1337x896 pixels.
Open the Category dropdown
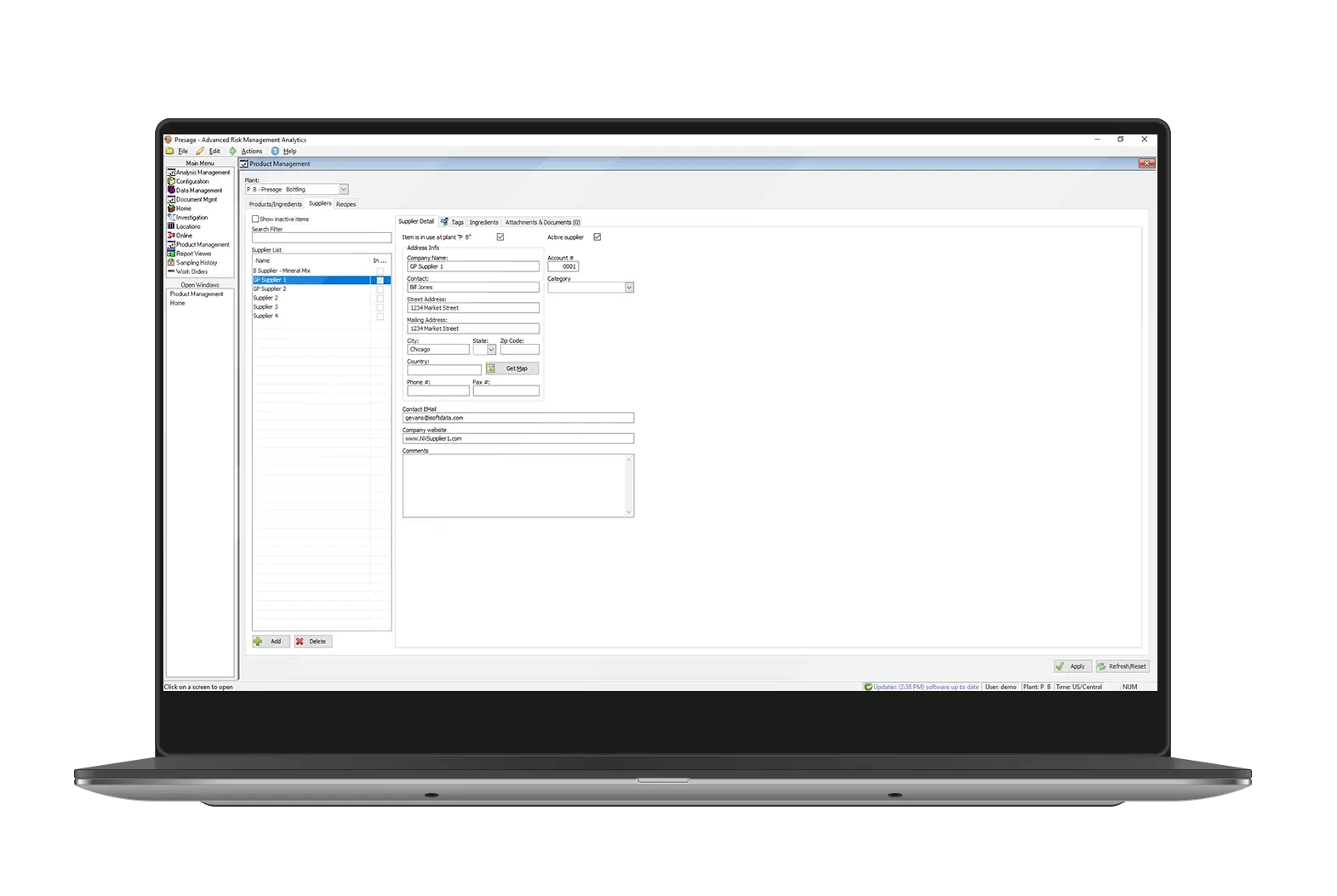[629, 288]
